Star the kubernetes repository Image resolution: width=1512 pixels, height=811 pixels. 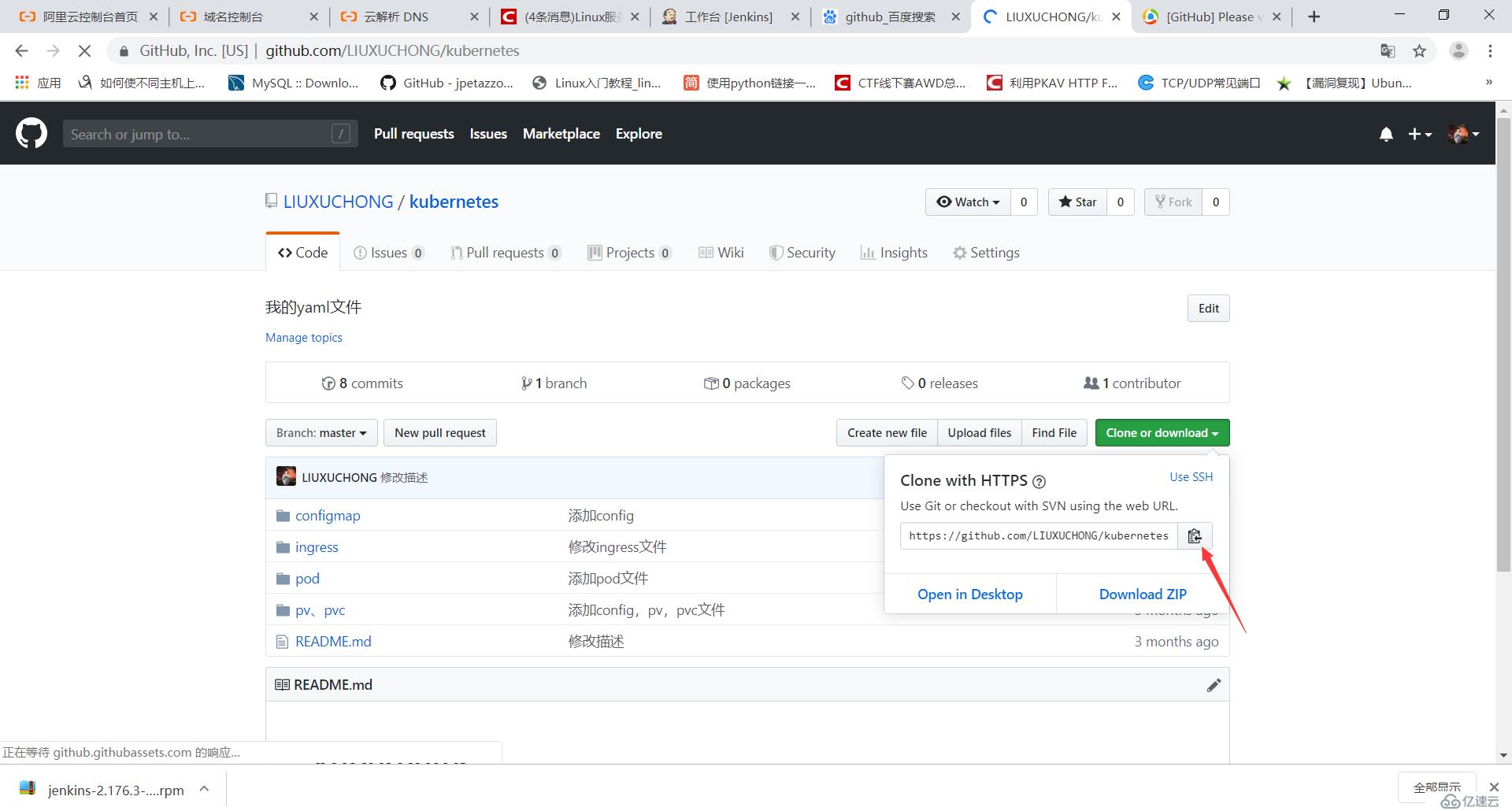(1077, 202)
